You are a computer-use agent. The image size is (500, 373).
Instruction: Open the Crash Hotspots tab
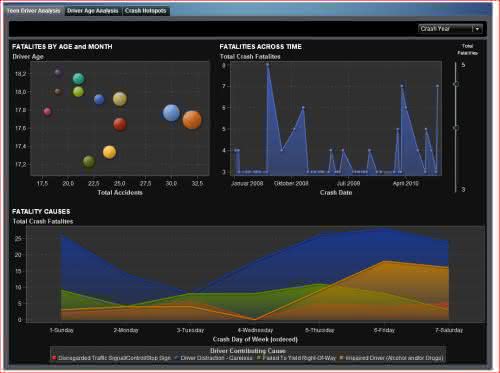(146, 11)
